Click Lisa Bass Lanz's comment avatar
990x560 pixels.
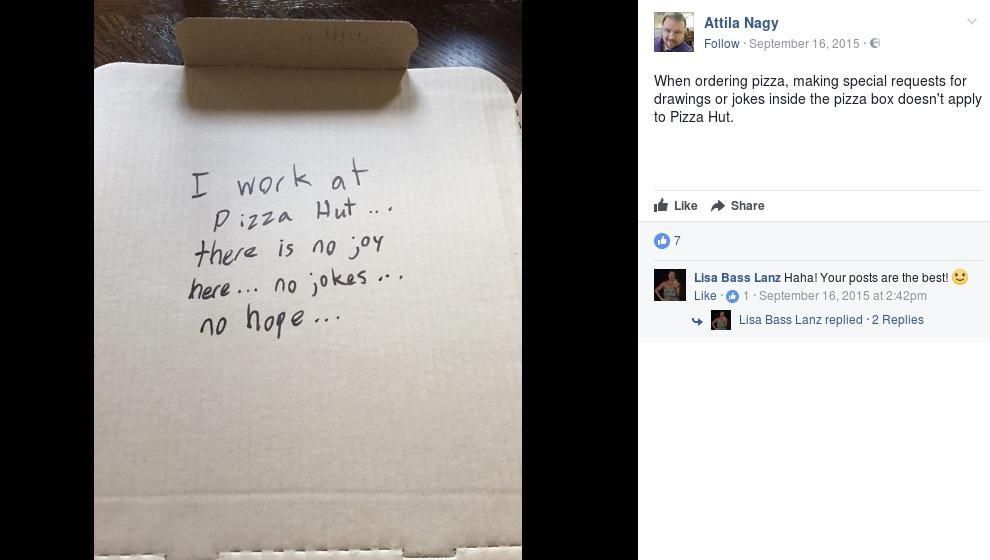669,285
